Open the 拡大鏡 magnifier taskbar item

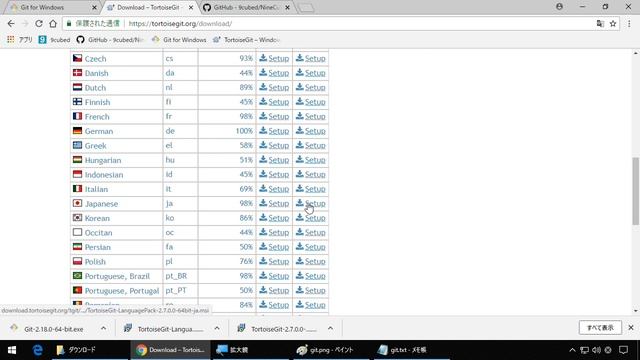251,350
